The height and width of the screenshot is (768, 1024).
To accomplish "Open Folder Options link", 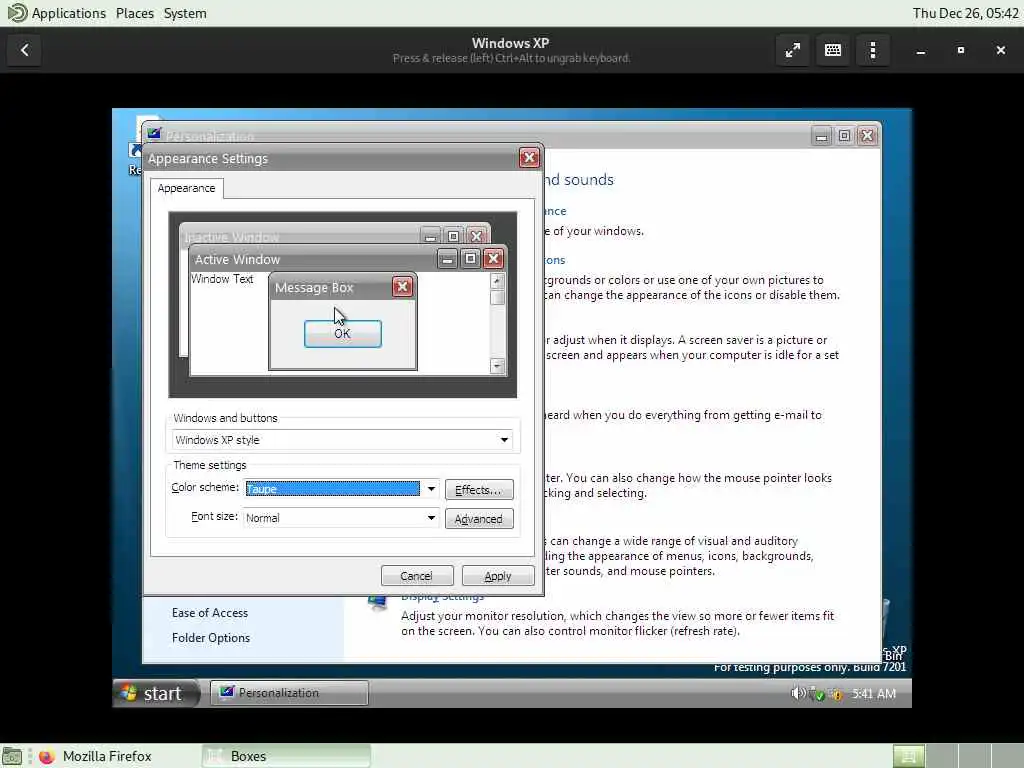I will point(210,637).
